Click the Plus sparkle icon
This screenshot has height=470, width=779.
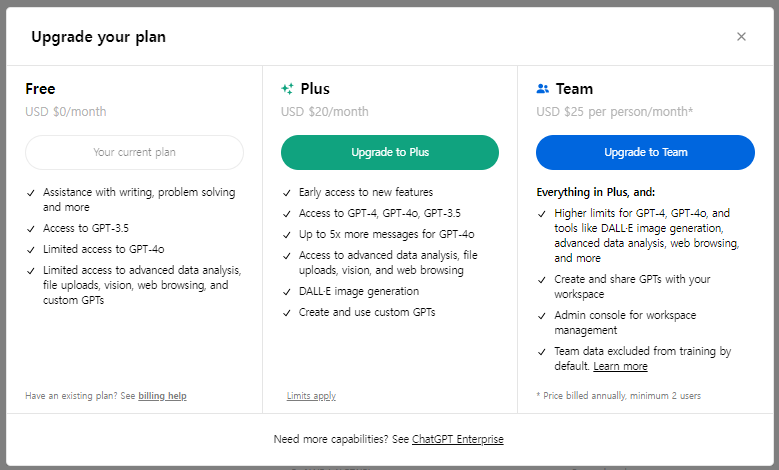point(287,89)
